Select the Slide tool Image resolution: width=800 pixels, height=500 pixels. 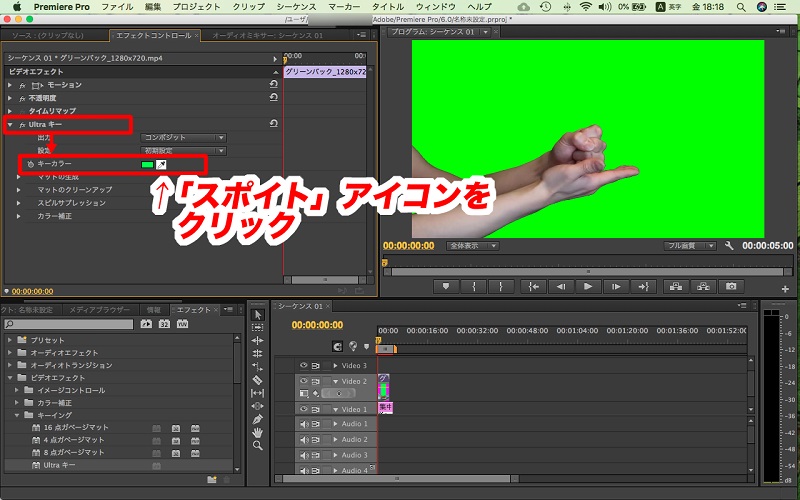(x=258, y=406)
